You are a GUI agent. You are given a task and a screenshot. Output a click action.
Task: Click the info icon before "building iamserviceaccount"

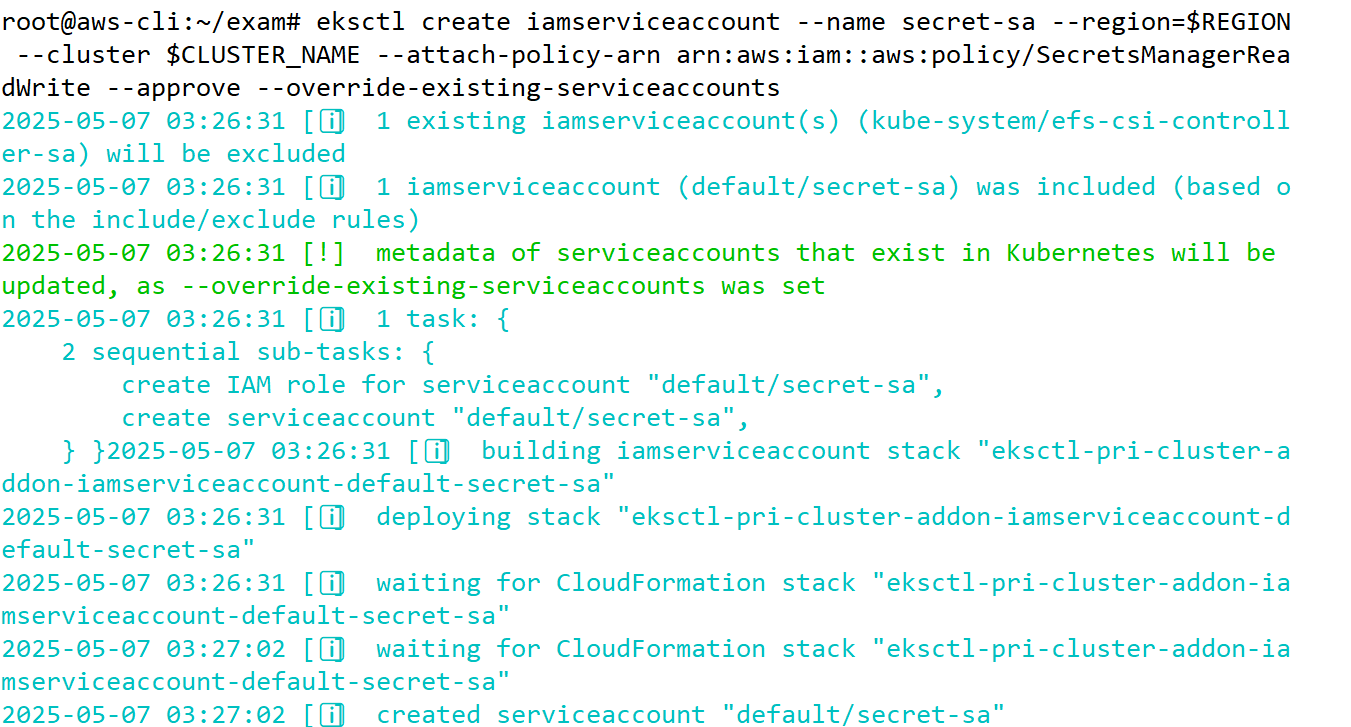pos(436,452)
